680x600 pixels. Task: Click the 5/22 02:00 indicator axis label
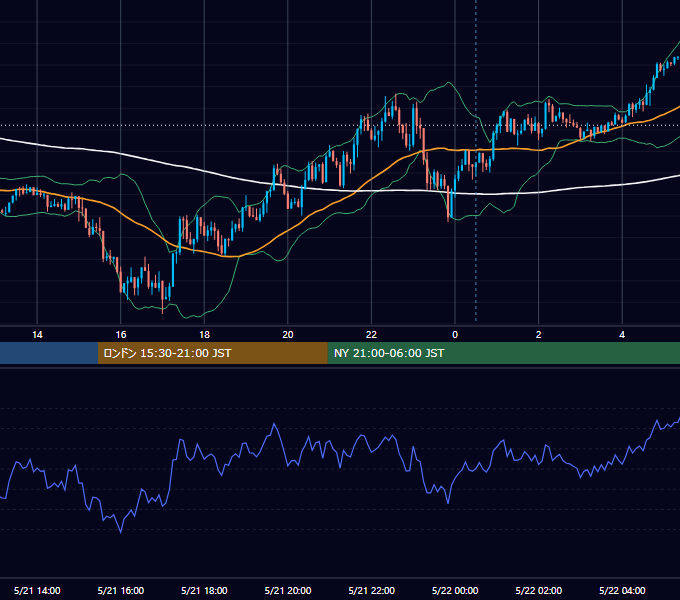click(x=539, y=590)
